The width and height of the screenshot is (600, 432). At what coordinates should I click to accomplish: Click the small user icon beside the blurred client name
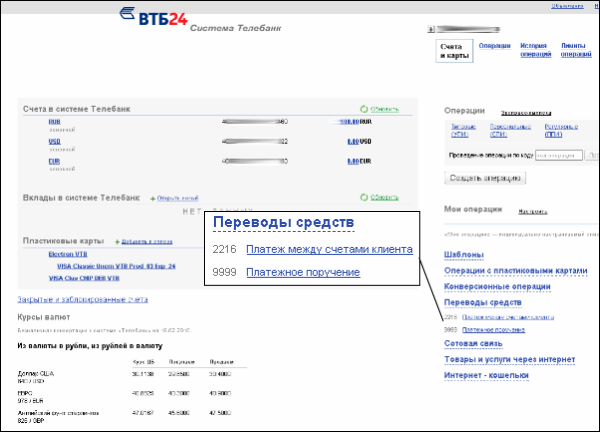(431, 29)
